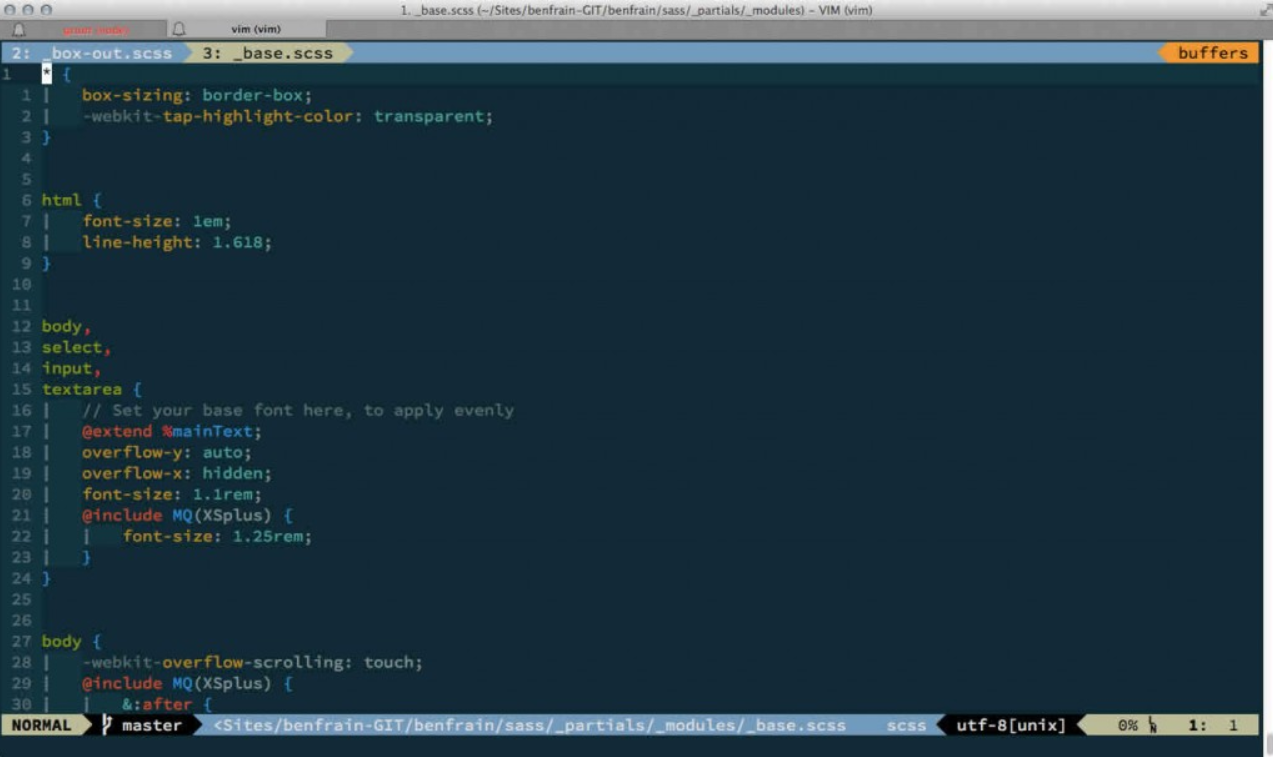Click the macOS window zoom button
This screenshot has height=757, width=1273.
tap(46, 9)
